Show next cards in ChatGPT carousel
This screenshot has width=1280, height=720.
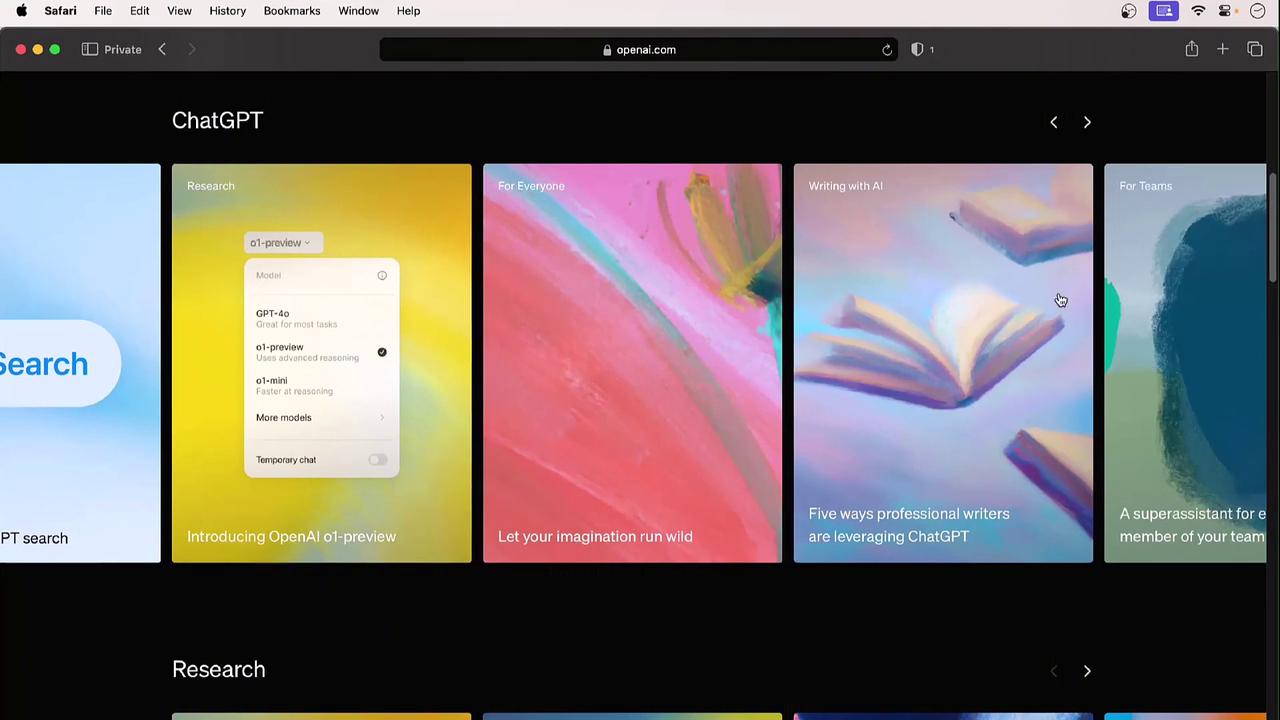pyautogui.click(x=1087, y=122)
